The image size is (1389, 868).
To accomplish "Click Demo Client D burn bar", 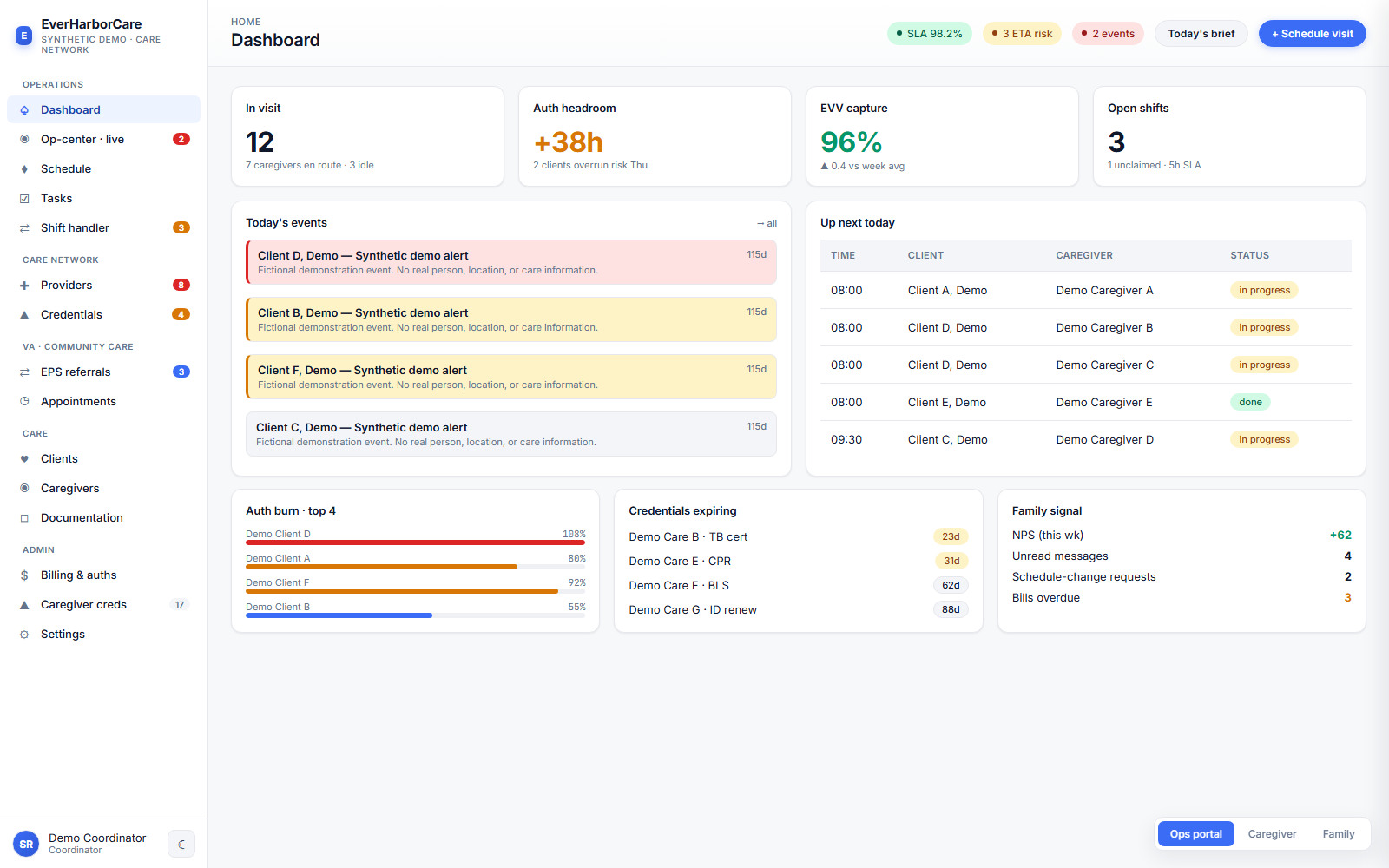I will (x=416, y=542).
